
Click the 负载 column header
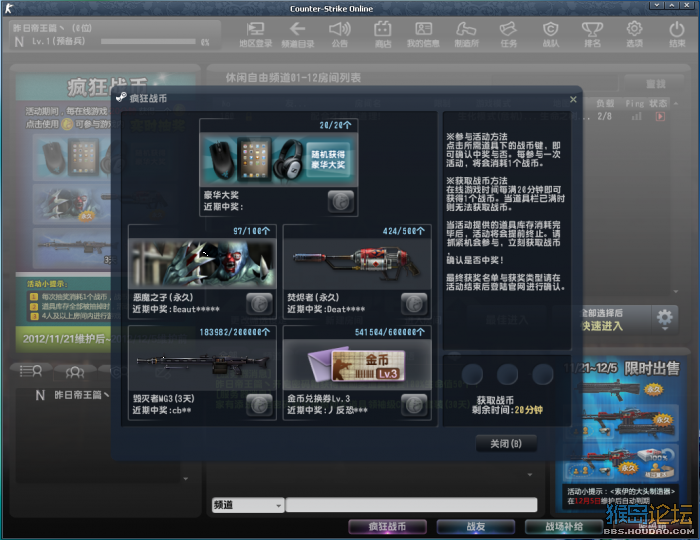click(x=605, y=104)
